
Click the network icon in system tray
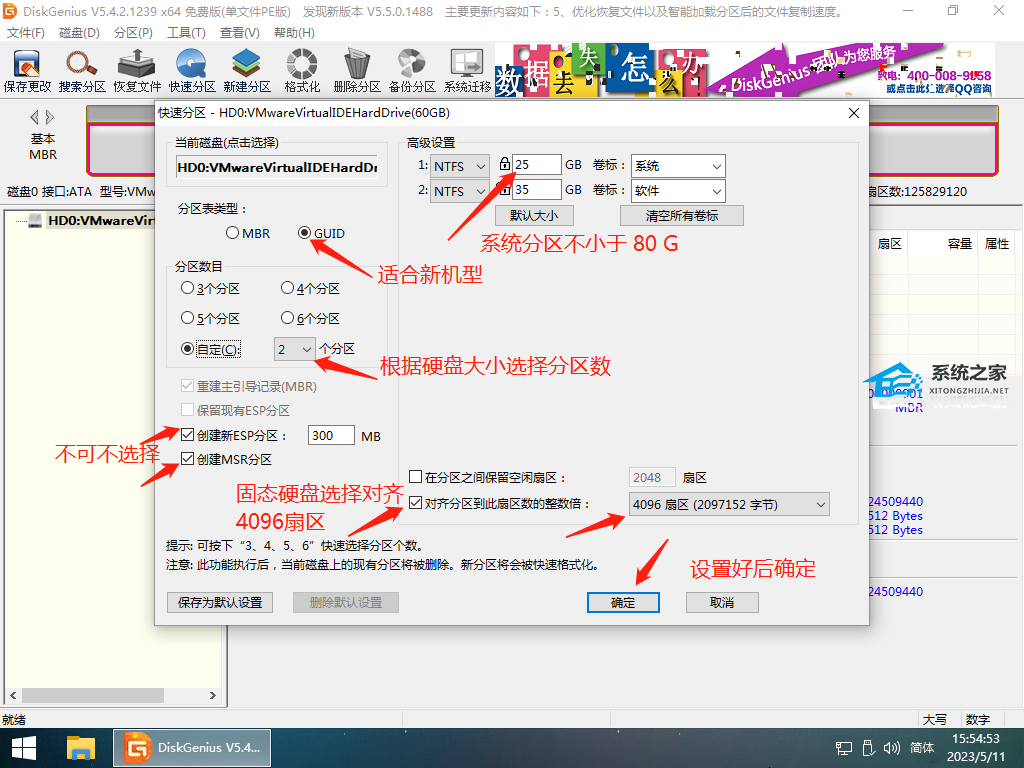click(844, 748)
